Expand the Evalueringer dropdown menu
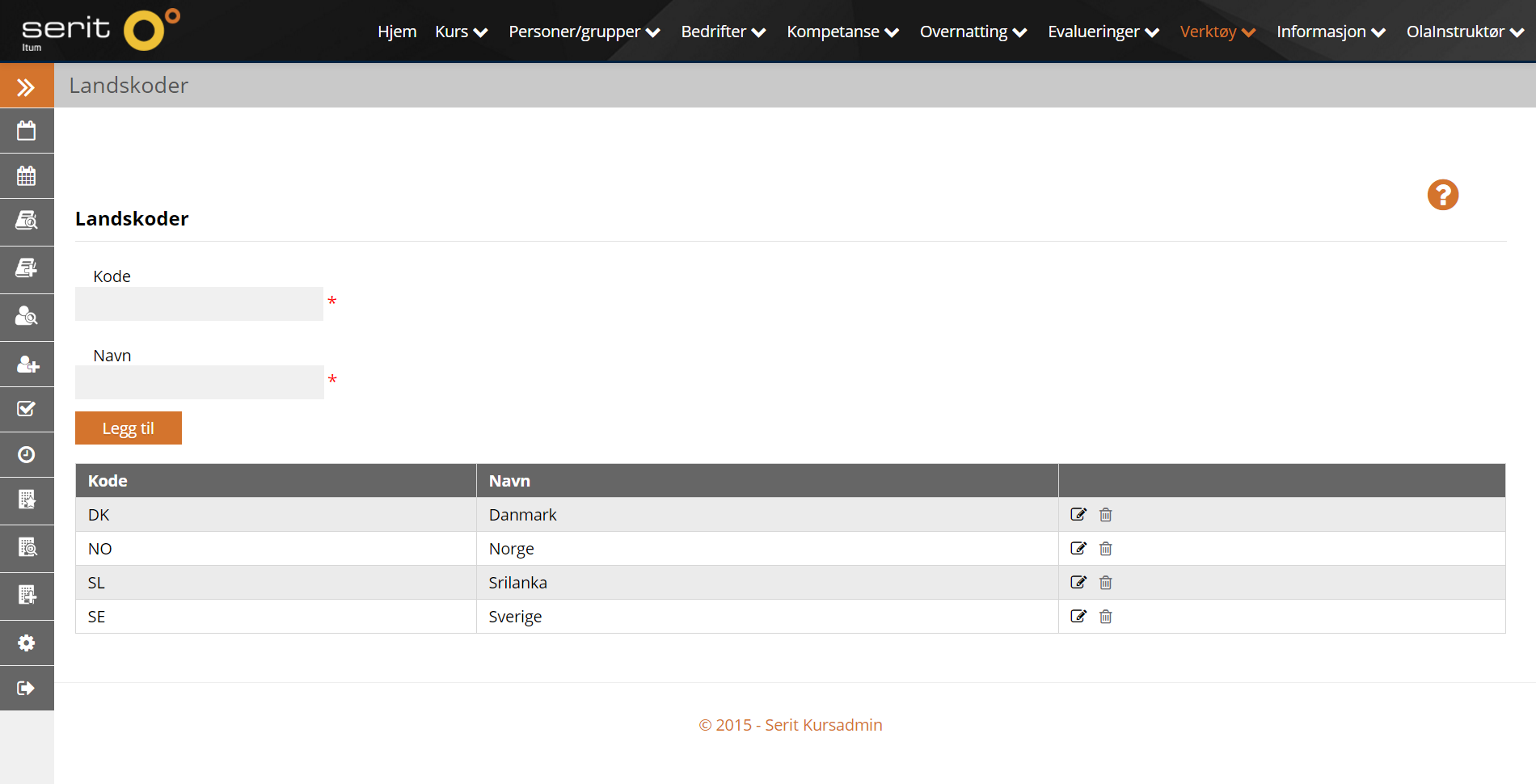The height and width of the screenshot is (784, 1536). 1103,32
